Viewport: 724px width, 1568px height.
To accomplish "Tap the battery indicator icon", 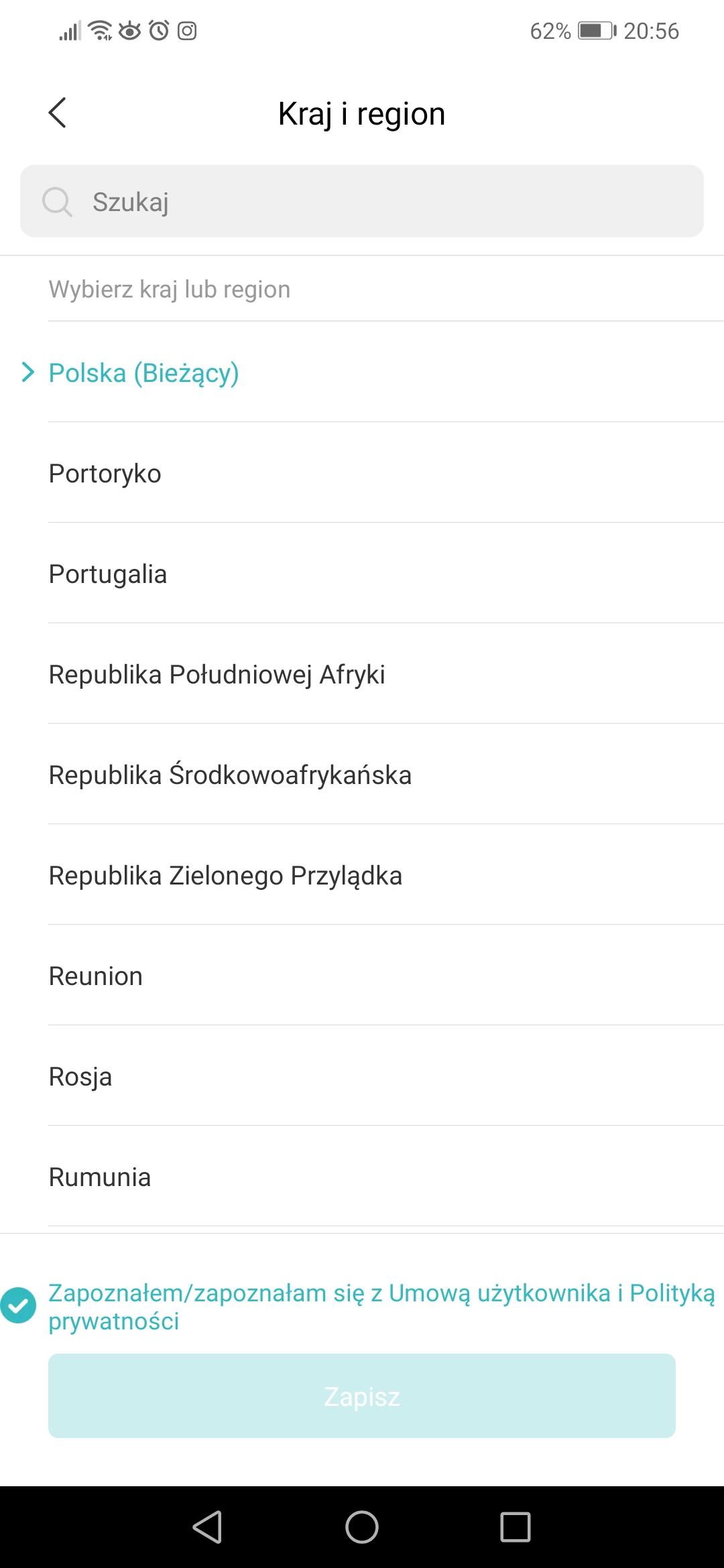I will click(x=596, y=31).
